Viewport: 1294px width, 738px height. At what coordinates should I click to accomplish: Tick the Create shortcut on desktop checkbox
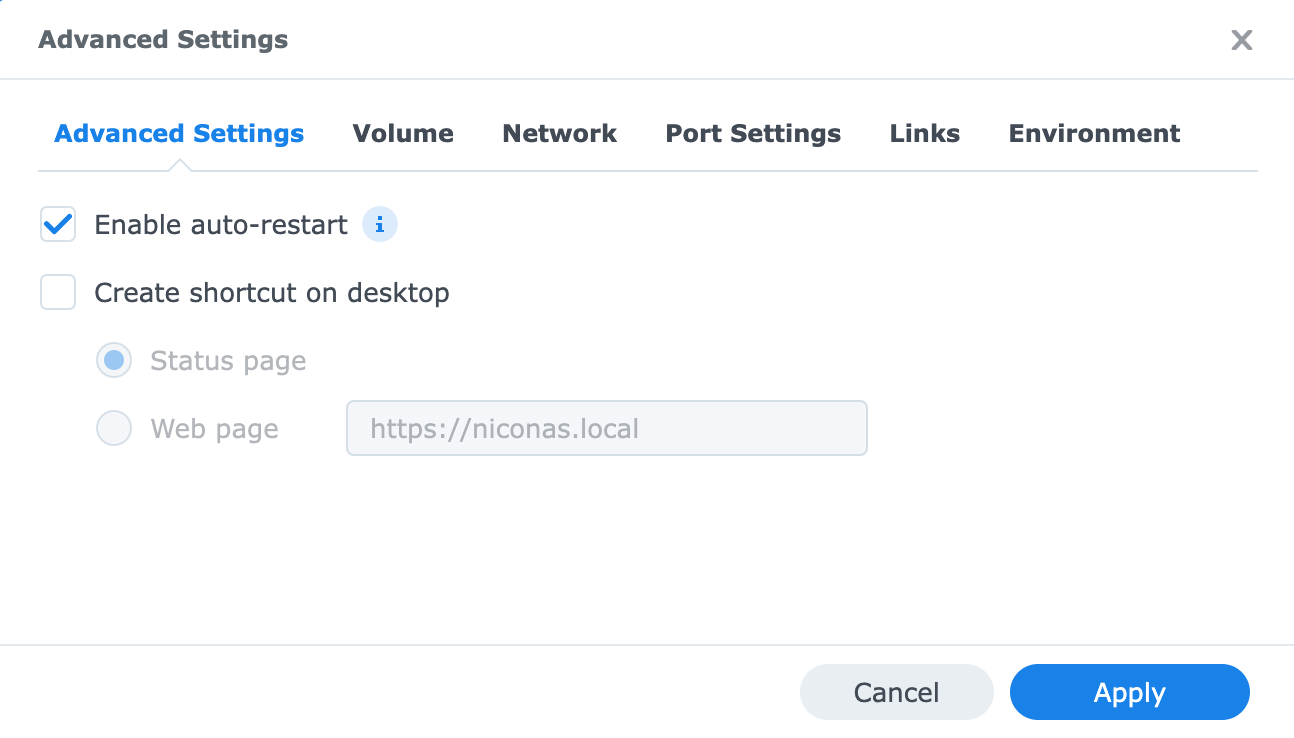tap(58, 293)
